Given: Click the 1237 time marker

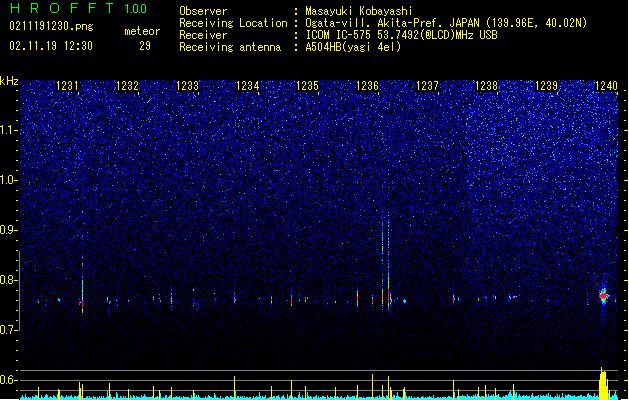Looking at the screenshot, I should [428, 85].
